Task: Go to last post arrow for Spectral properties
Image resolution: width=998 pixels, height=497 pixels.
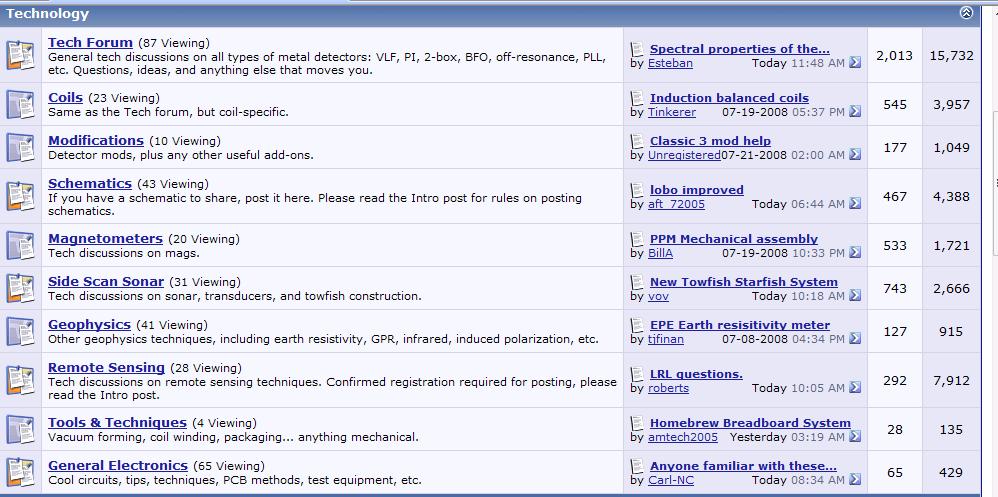Action: (x=855, y=63)
